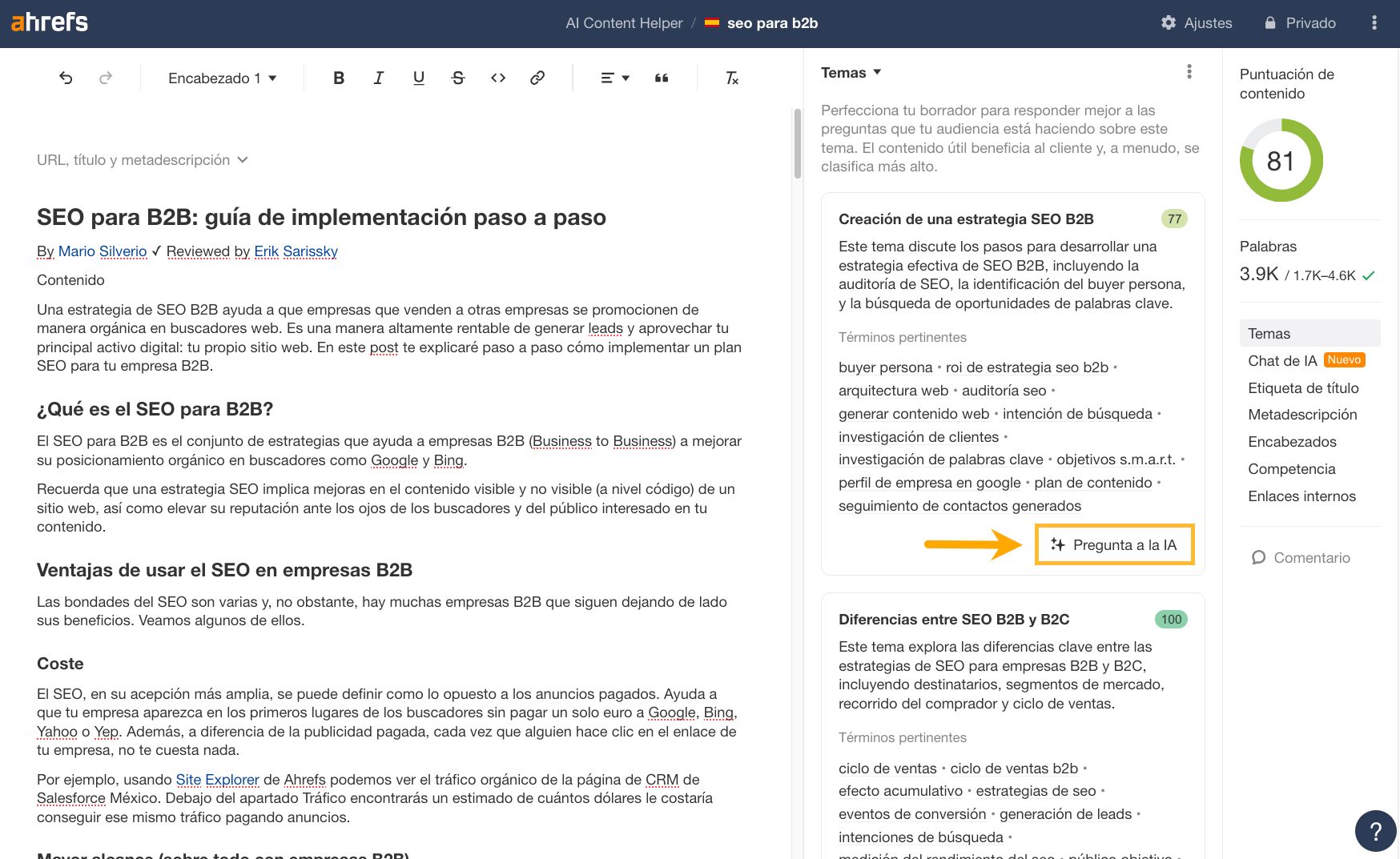This screenshot has width=1400, height=859.
Task: Toggle underline formatting
Action: [417, 78]
